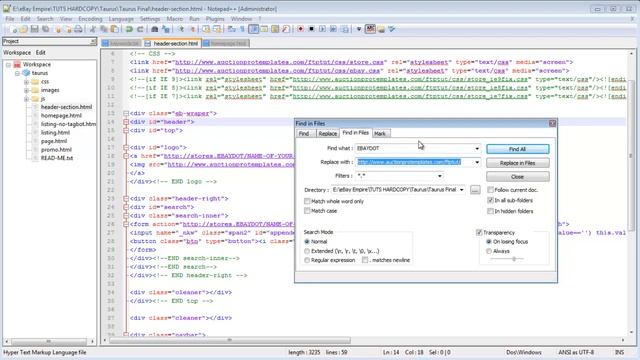Expand the images folder
Viewport: 640px width, 360px height.
[26, 90]
